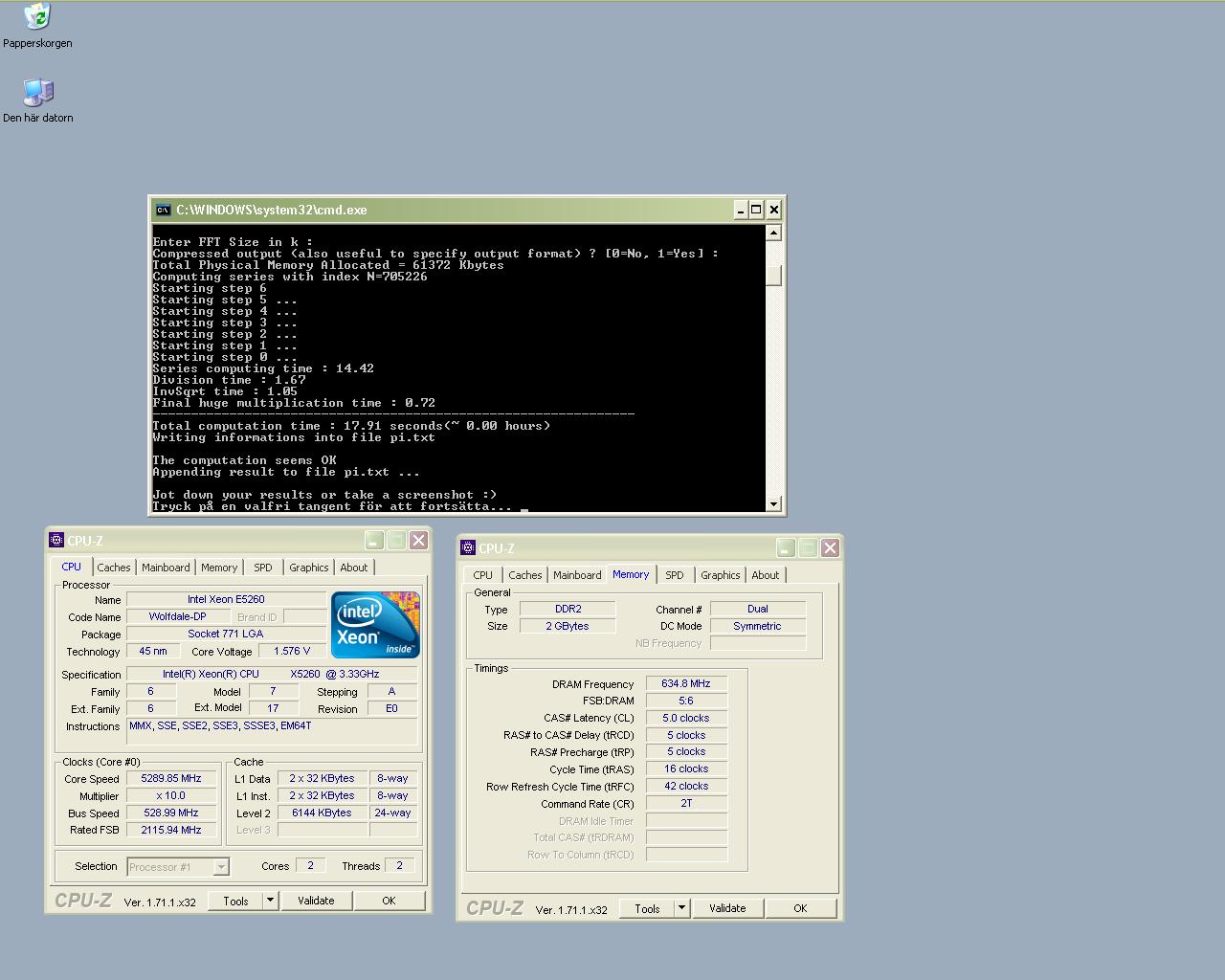The height and width of the screenshot is (980, 1225).
Task: Close the cmd.exe window
Action: point(774,210)
